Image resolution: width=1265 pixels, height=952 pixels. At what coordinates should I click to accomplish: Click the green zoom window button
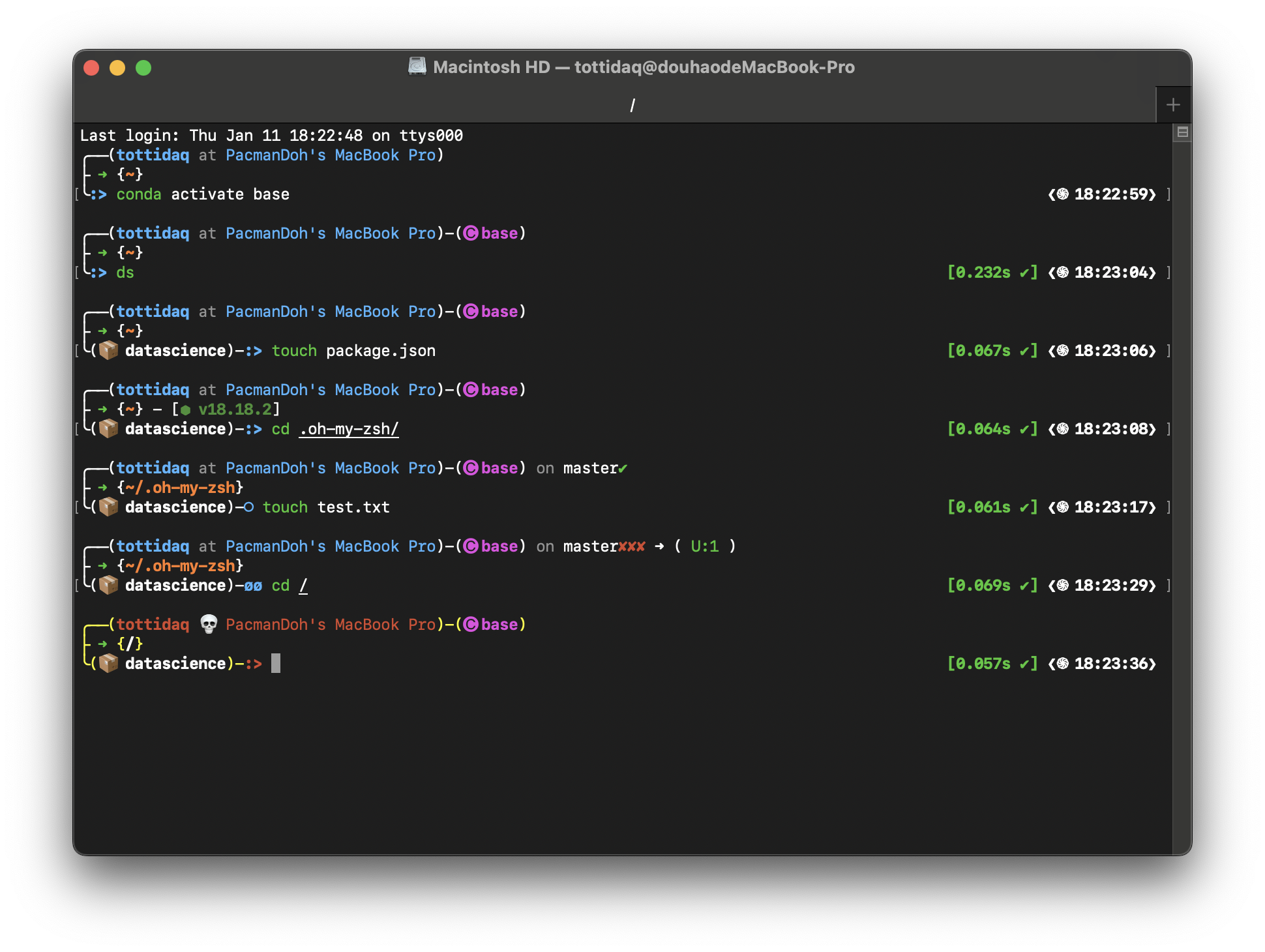(143, 68)
